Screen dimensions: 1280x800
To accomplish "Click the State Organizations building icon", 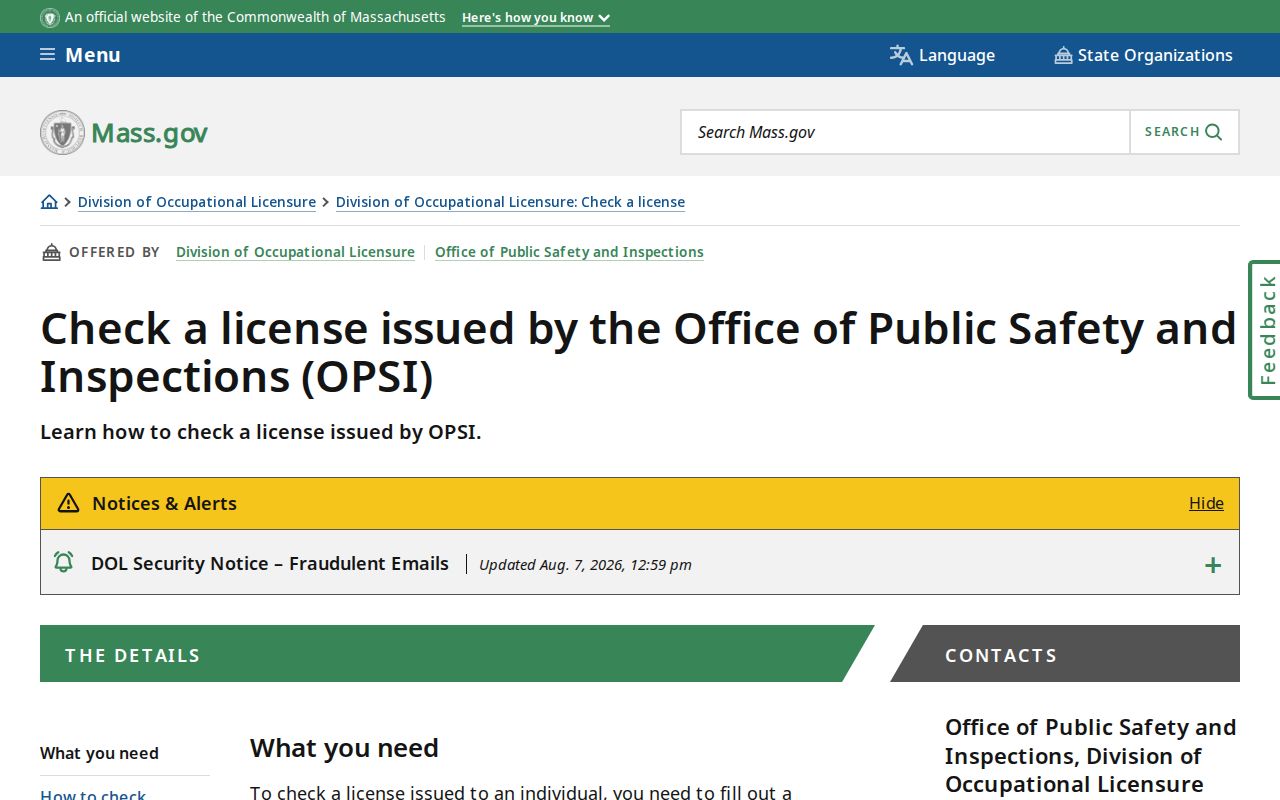I will pyautogui.click(x=1063, y=55).
